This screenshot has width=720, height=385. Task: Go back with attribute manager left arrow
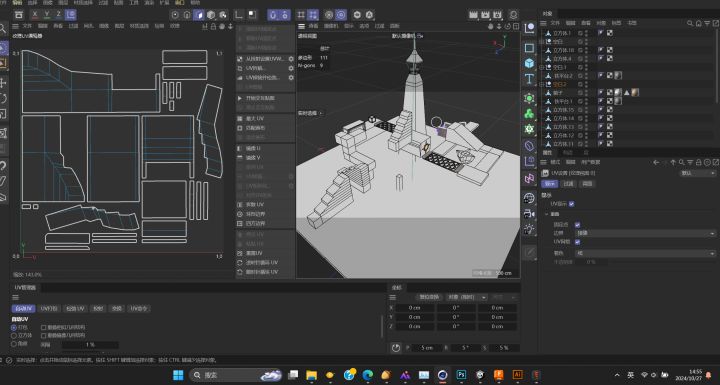[x=656, y=162]
